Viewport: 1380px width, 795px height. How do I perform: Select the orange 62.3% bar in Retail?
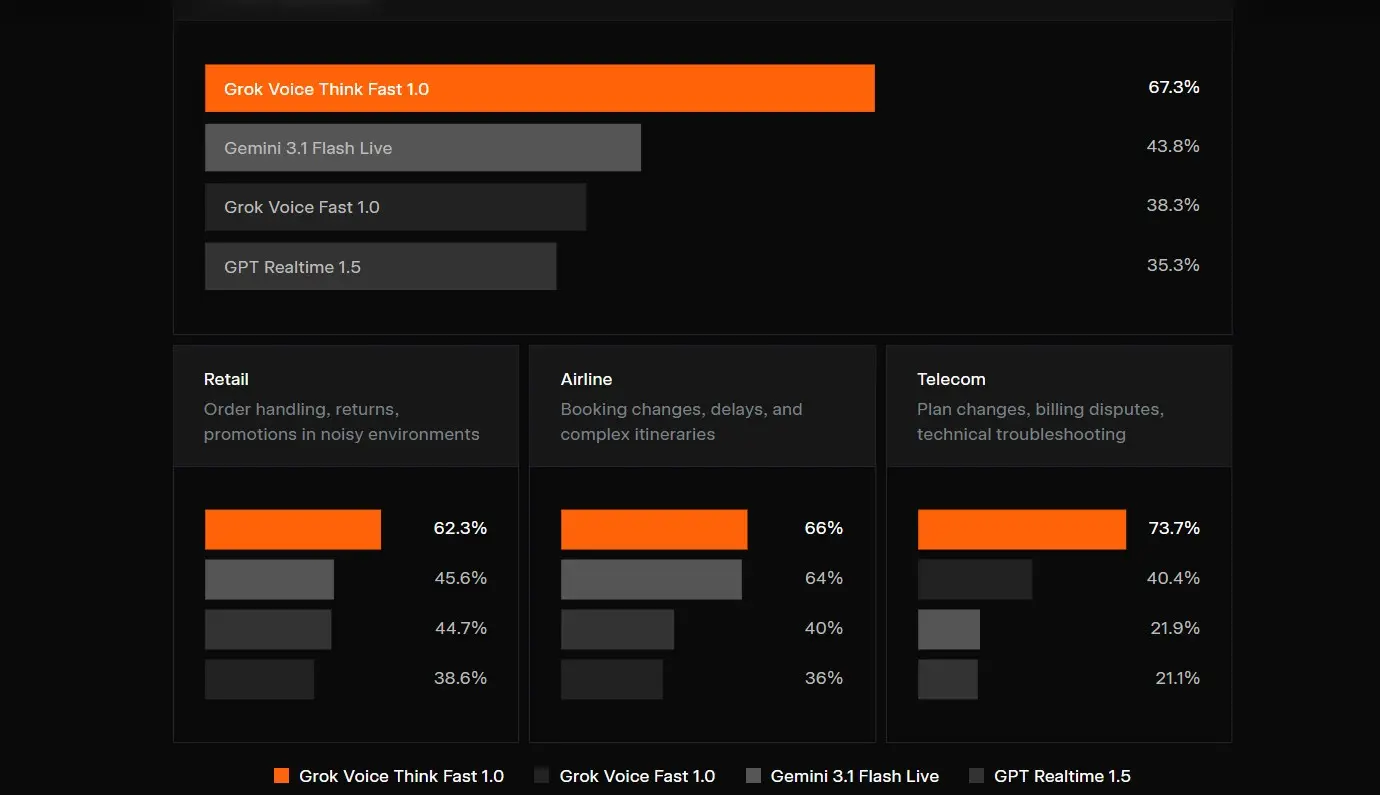(293, 529)
